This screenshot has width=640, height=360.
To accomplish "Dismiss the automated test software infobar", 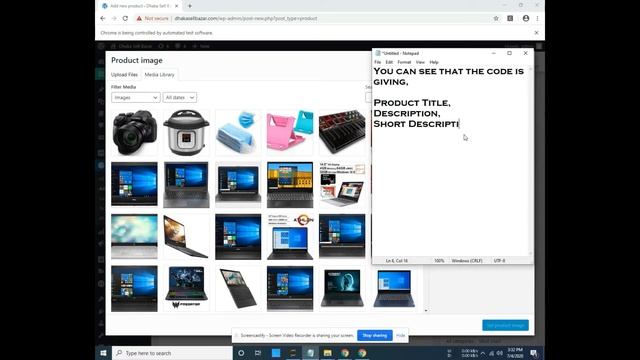I will tap(536, 33).
